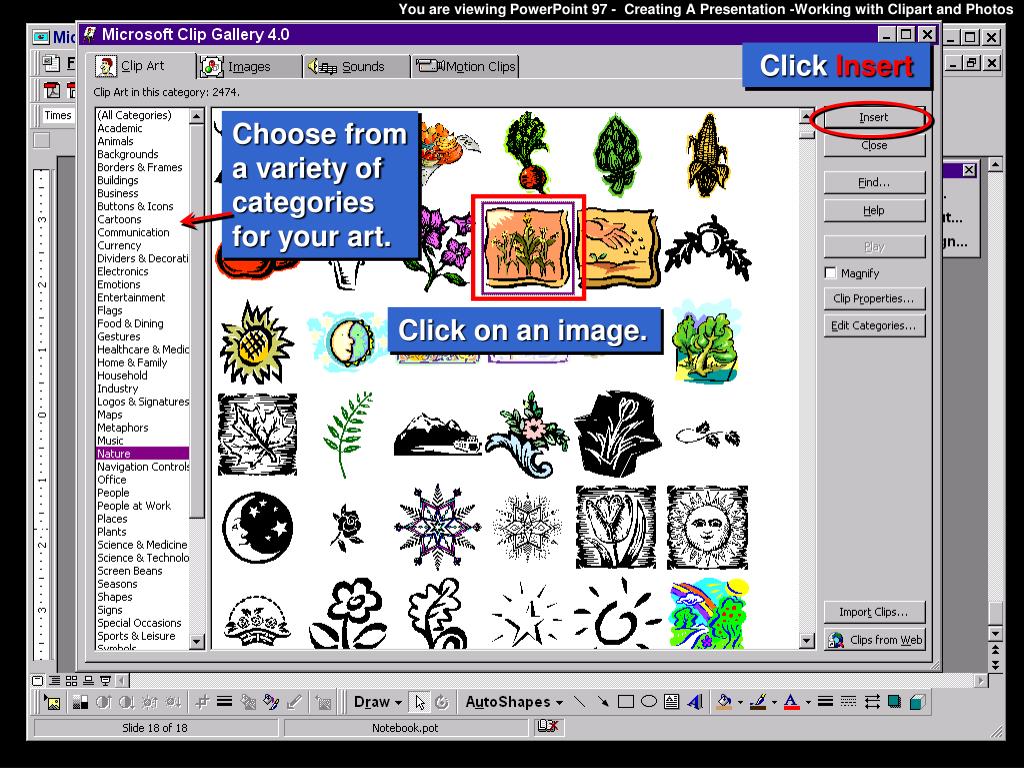
Task: Open the Clip Art tab
Action: (142, 65)
